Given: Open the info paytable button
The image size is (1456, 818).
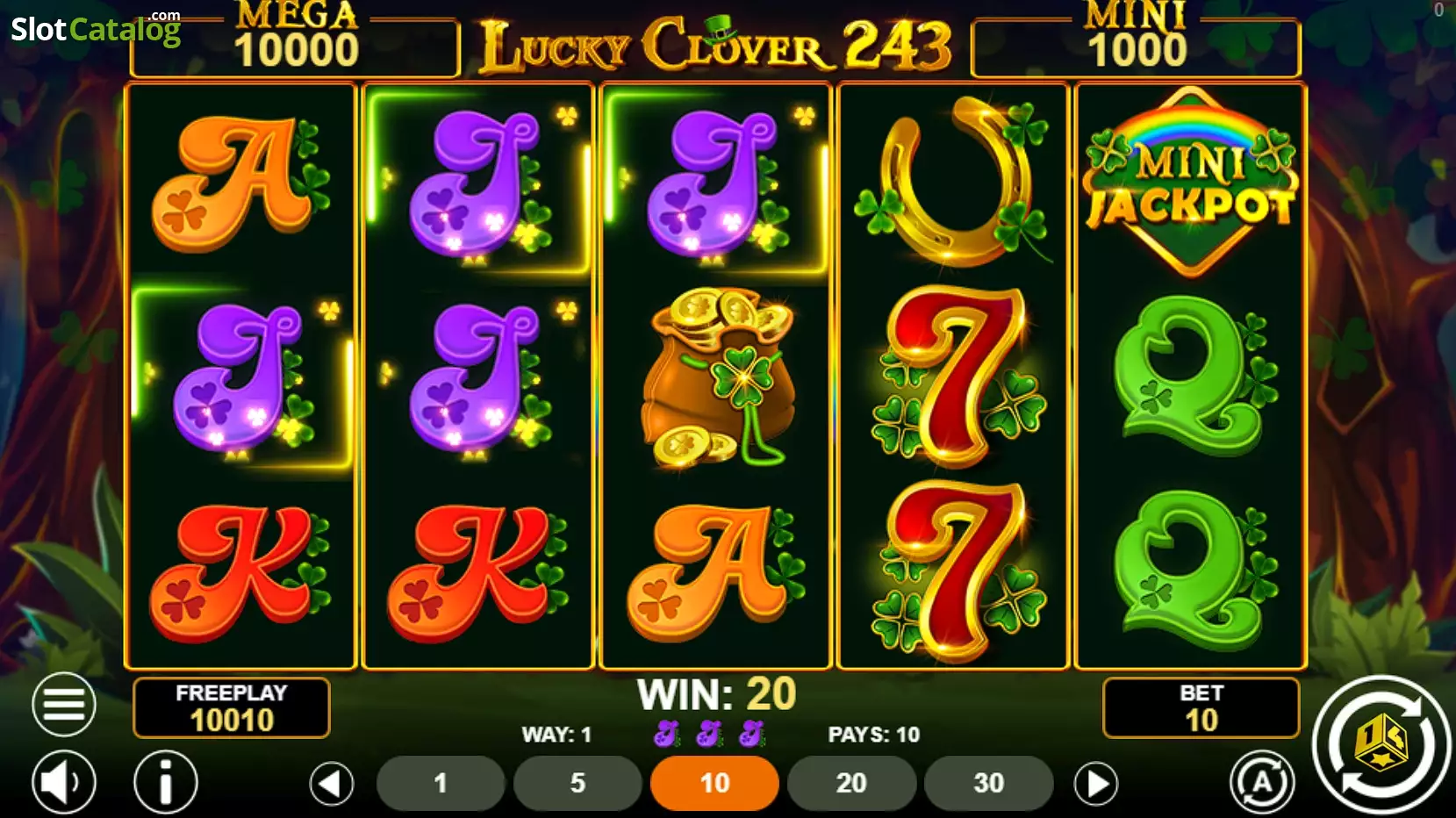Looking at the screenshot, I should tap(166, 781).
